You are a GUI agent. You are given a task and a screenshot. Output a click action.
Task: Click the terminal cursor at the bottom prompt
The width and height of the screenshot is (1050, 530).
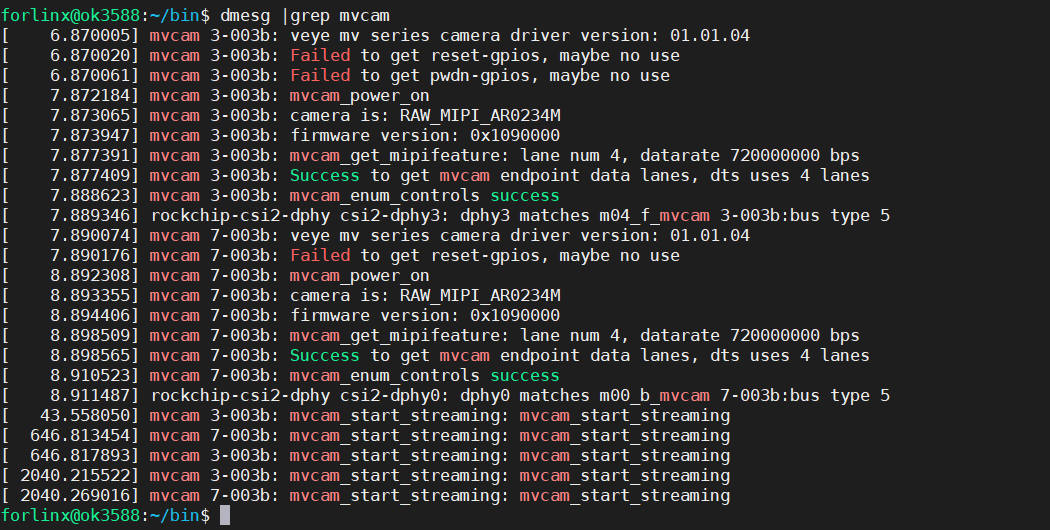[225, 515]
